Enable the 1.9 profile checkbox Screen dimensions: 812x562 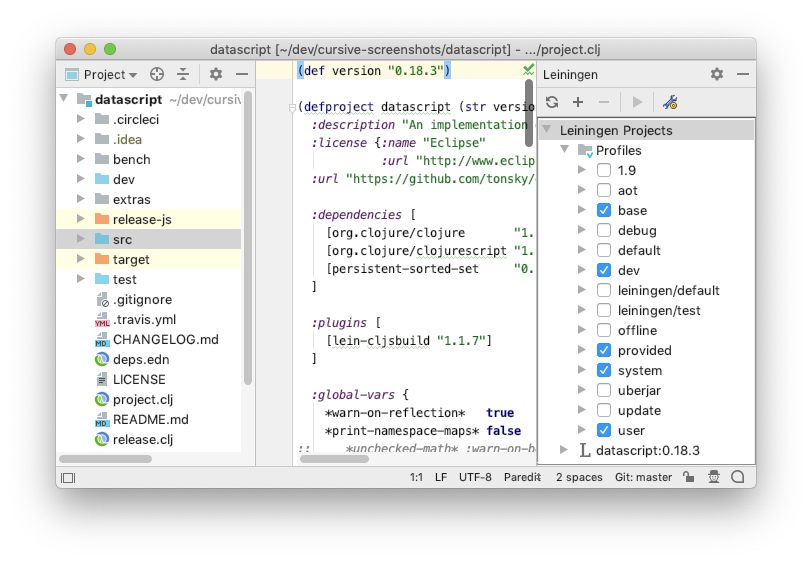604,170
